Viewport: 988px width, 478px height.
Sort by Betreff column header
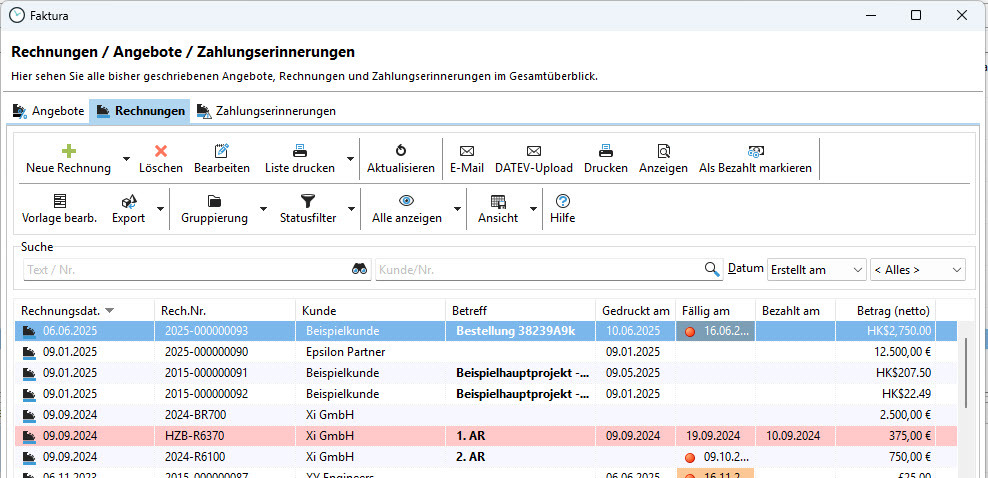520,310
